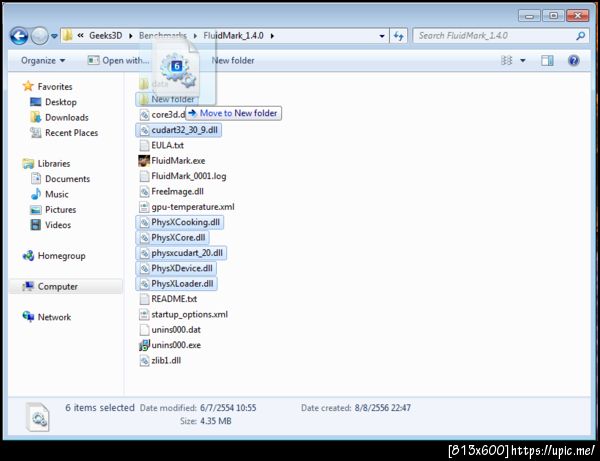Expand the arrow after FluidMark_1.4.0 breadcrumb
This screenshot has width=600, height=461.
[x=272, y=36]
